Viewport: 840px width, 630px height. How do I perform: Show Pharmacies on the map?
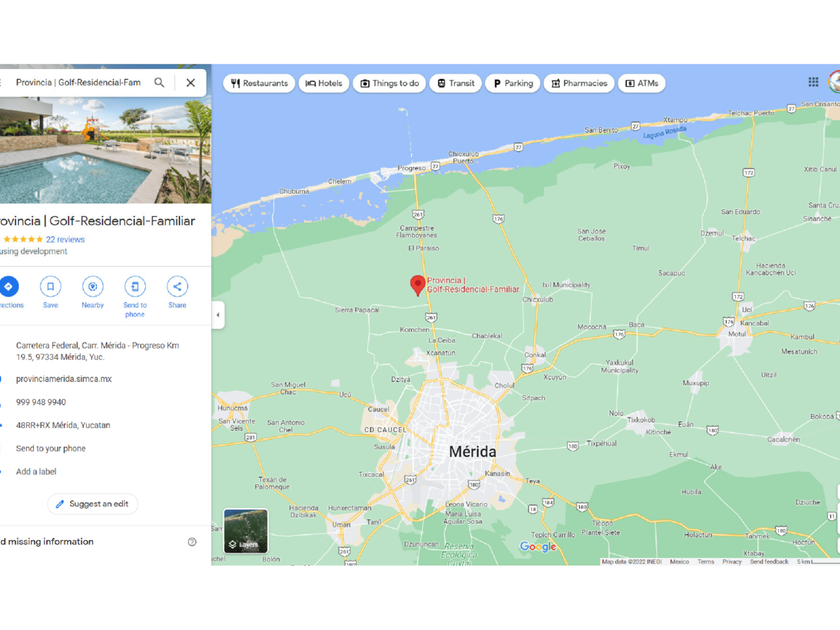[x=578, y=83]
